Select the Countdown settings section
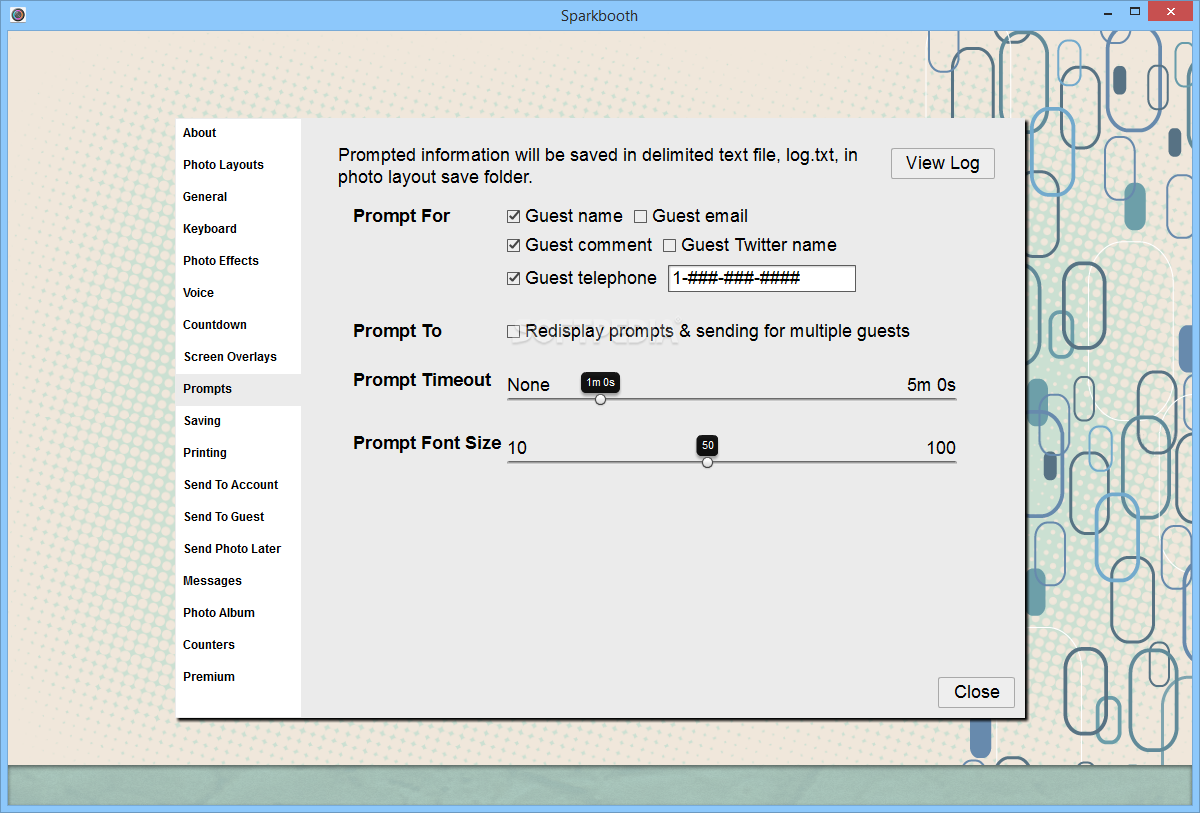The height and width of the screenshot is (813, 1200). tap(238, 325)
